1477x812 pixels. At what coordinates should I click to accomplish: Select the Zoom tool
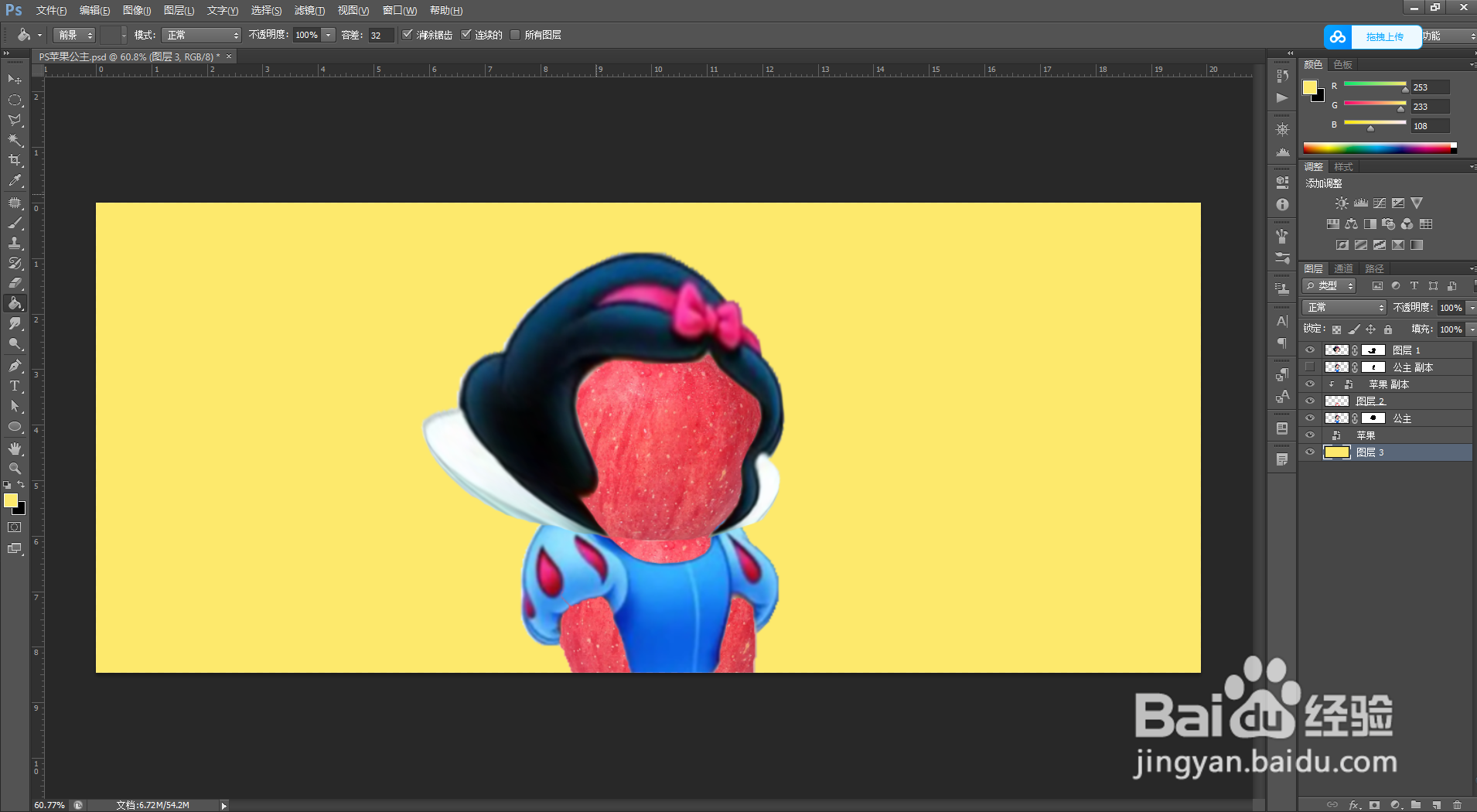[x=15, y=469]
